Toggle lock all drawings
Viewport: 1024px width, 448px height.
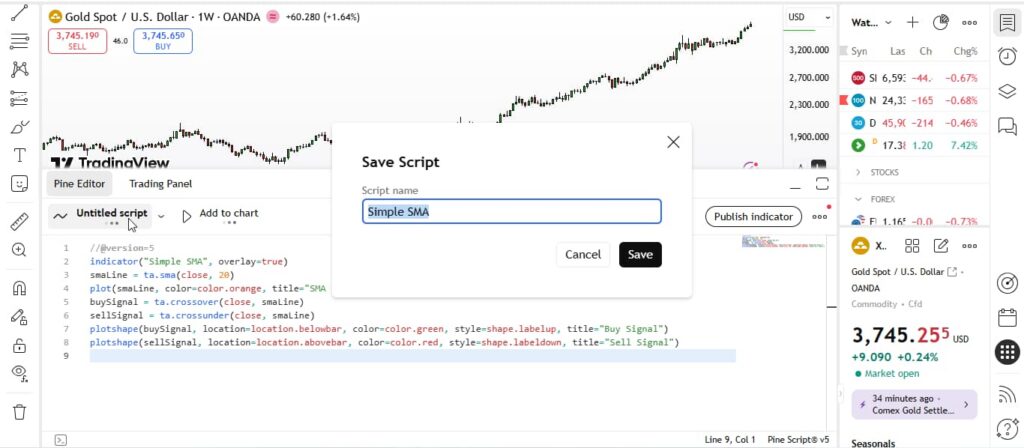[x=19, y=346]
